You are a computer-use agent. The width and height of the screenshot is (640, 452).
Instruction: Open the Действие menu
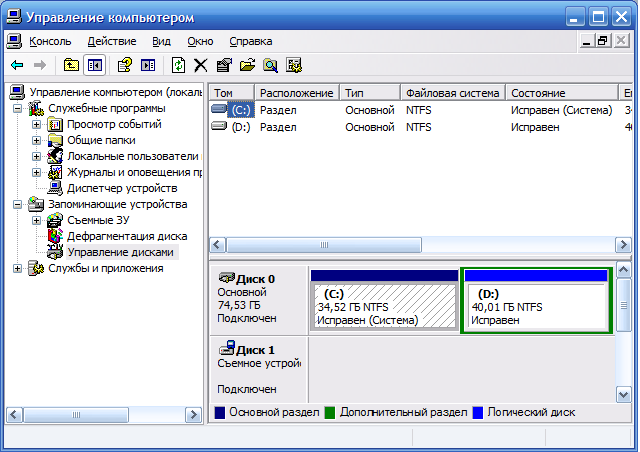point(111,41)
